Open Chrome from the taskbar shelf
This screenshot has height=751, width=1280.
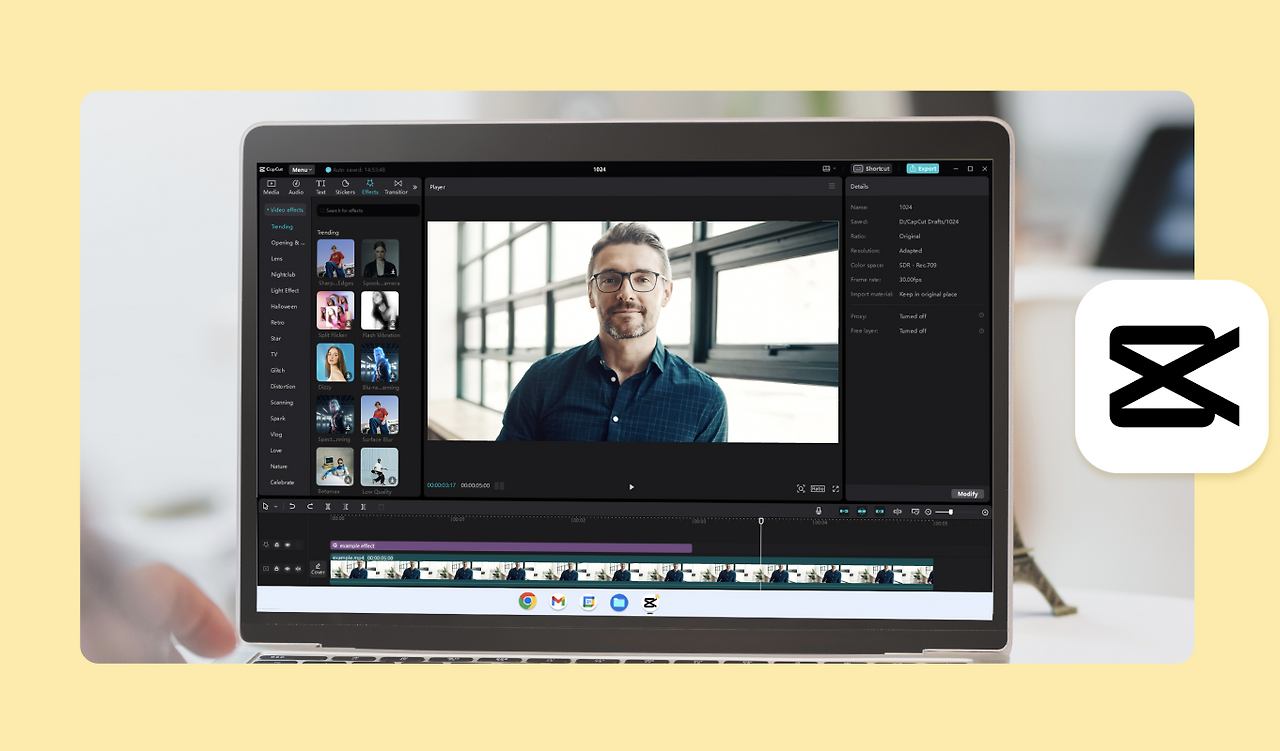pyautogui.click(x=527, y=601)
